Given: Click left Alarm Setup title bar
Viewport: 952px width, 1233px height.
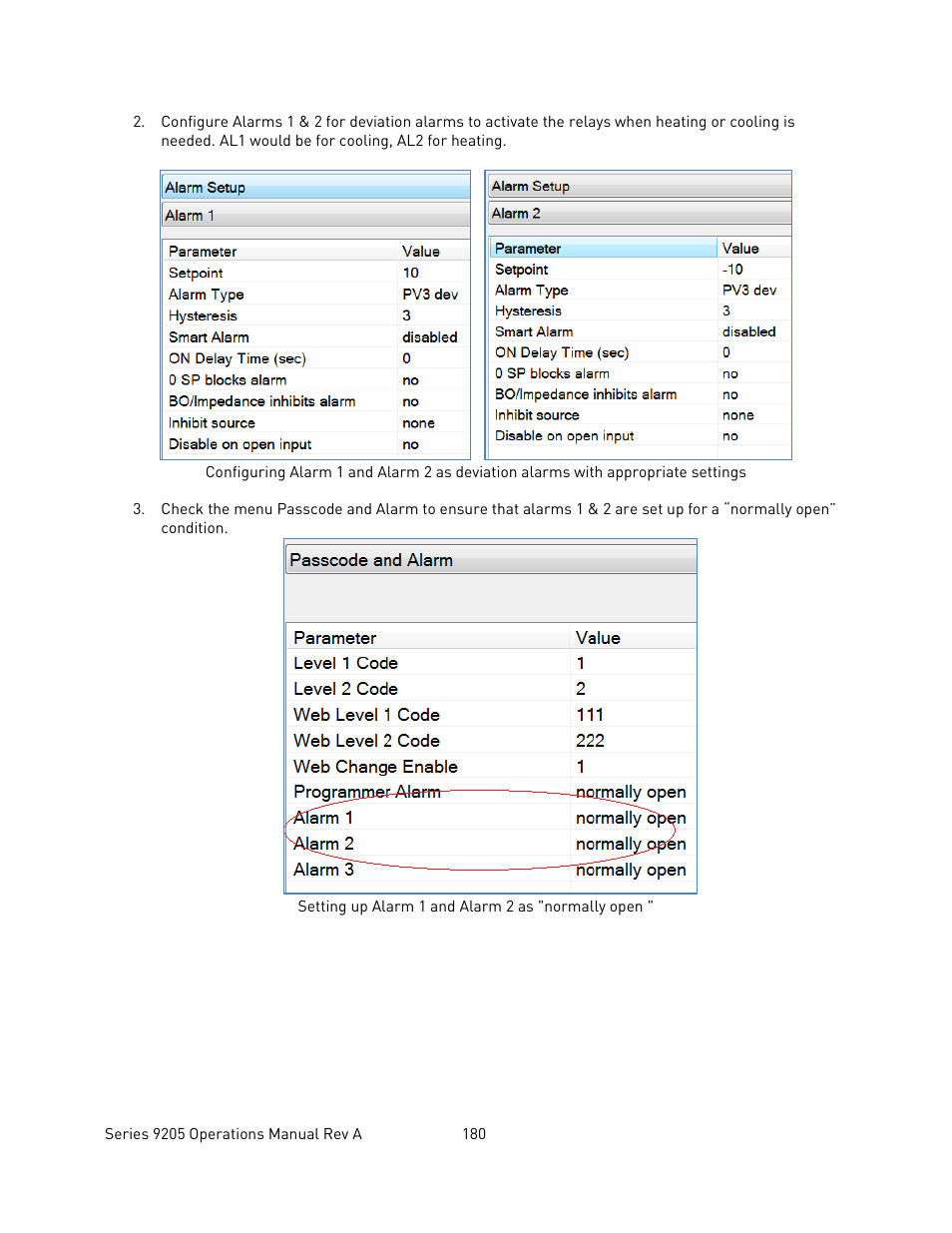Looking at the screenshot, I should pyautogui.click(x=315, y=188).
